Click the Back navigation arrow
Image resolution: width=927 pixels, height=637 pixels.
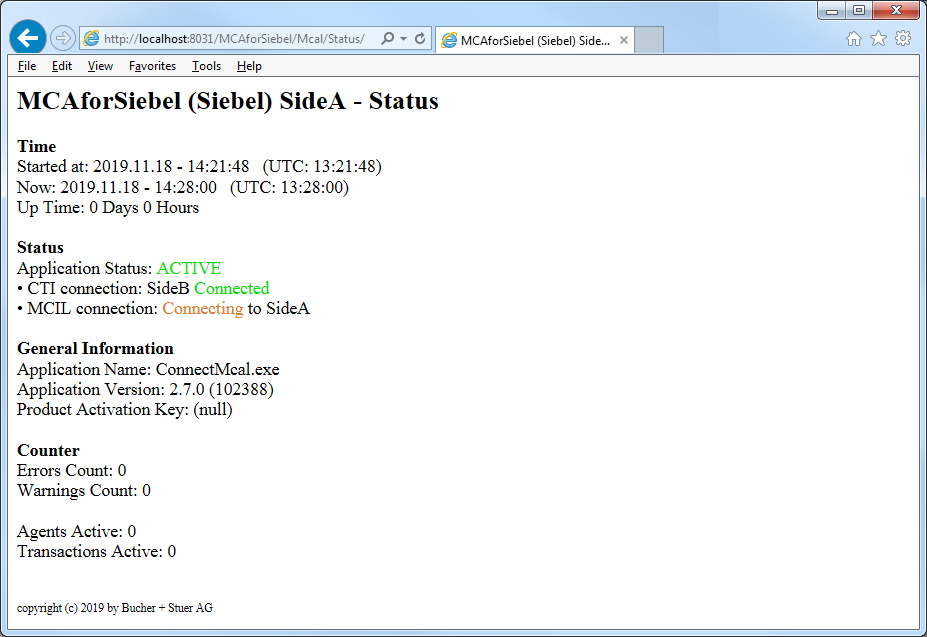point(27,37)
